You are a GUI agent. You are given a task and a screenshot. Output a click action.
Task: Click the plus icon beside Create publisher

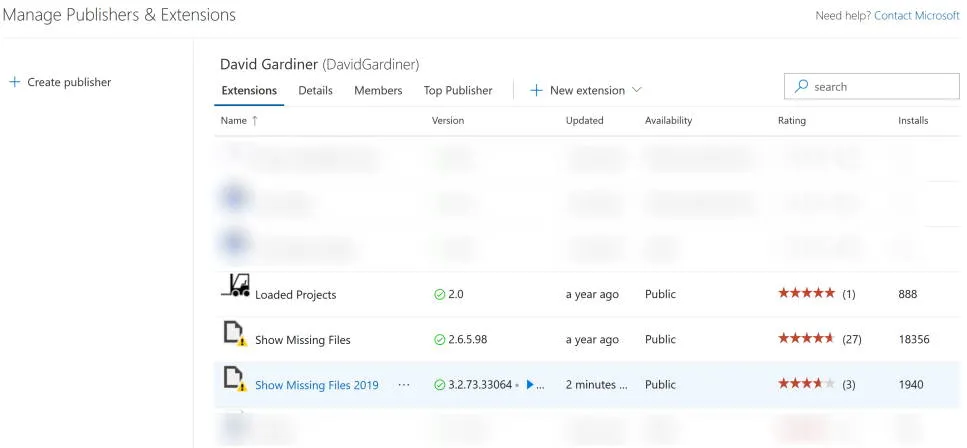pyautogui.click(x=14, y=82)
